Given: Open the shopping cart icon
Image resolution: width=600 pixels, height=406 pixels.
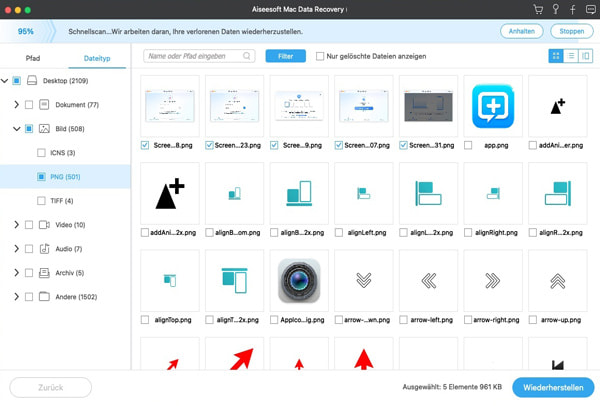Looking at the screenshot, I should (538, 10).
